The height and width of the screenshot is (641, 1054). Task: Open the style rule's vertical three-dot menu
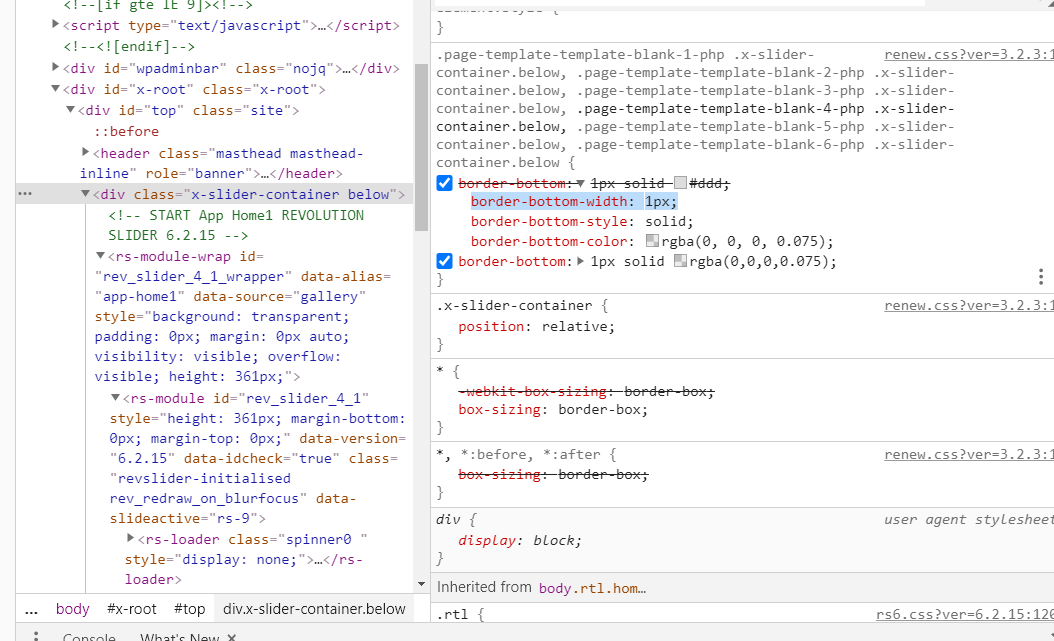1041,276
